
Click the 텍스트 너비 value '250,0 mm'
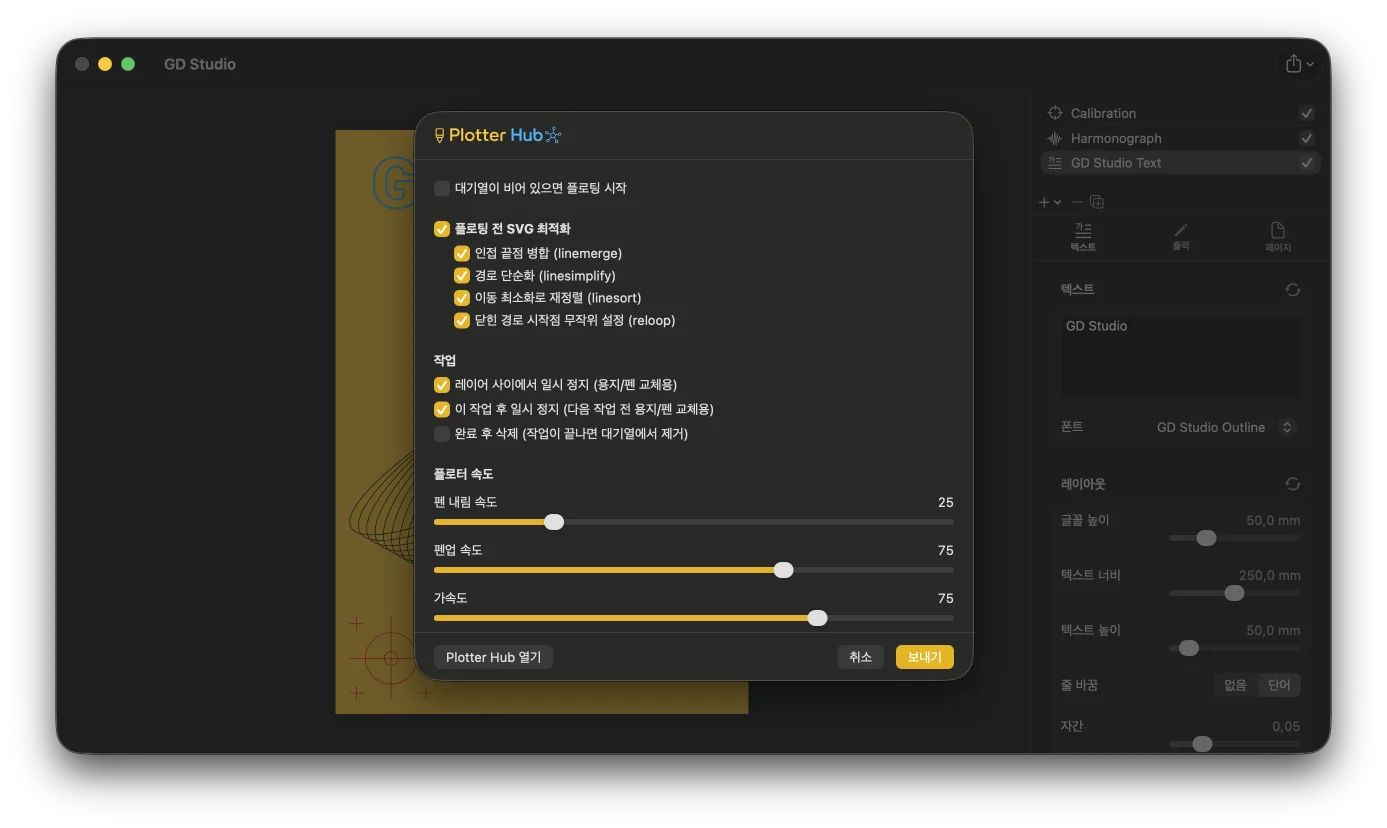pos(1270,576)
